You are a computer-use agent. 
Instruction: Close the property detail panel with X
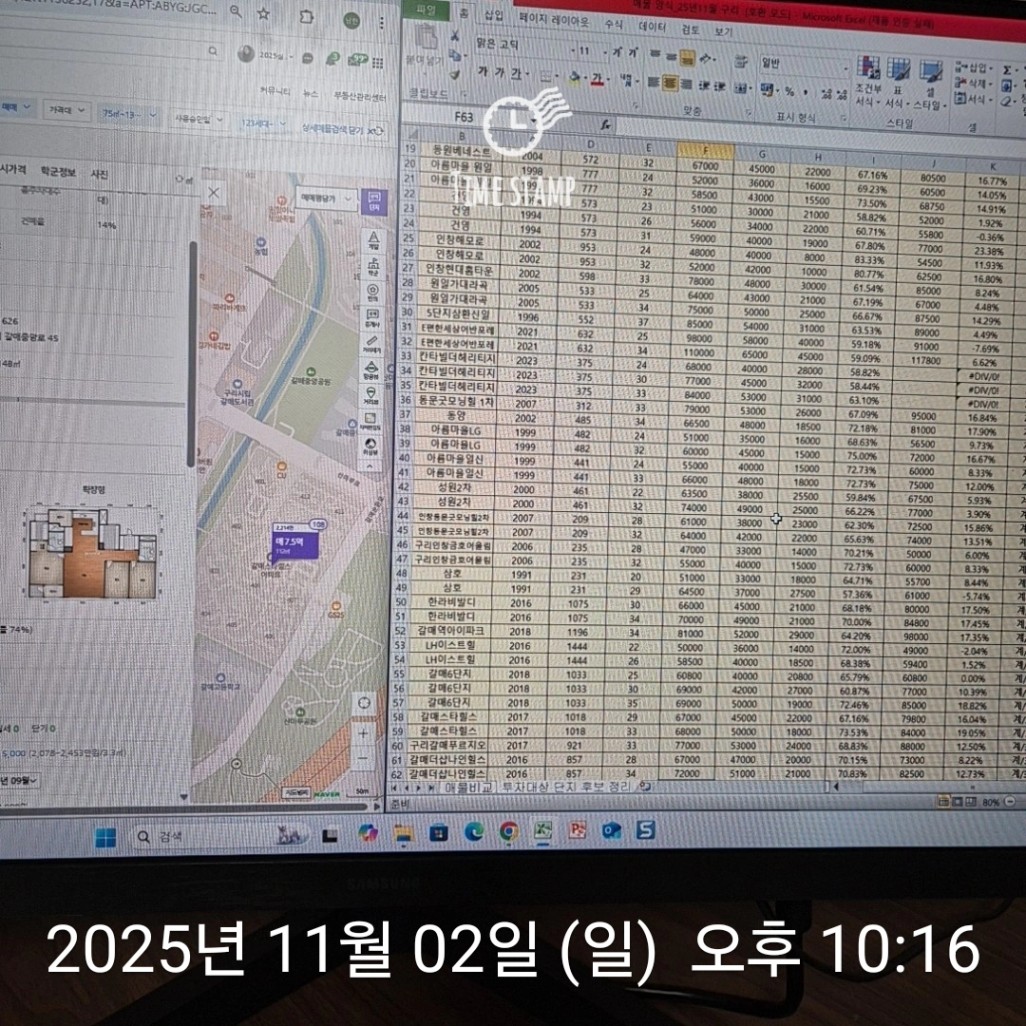click(213, 192)
